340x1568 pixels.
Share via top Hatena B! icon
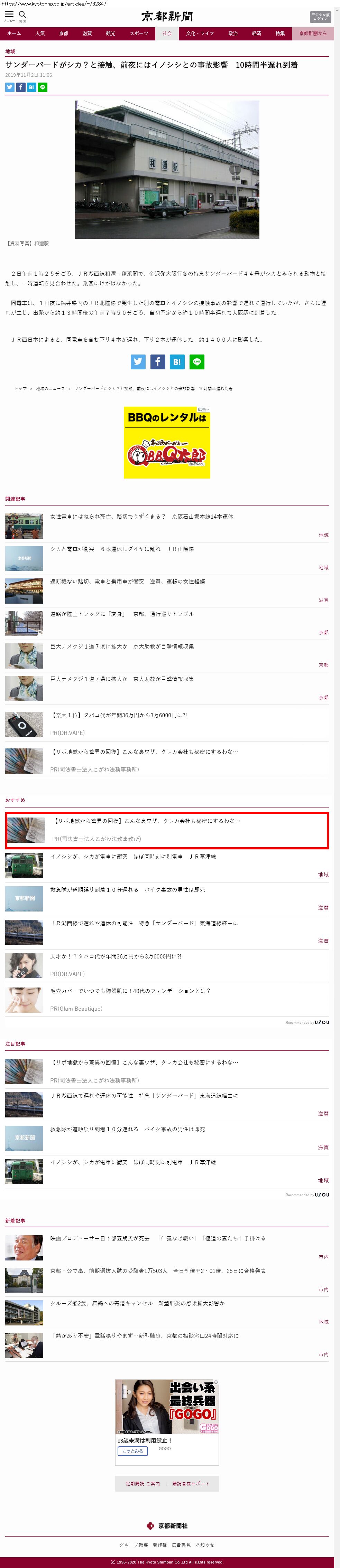point(32,87)
